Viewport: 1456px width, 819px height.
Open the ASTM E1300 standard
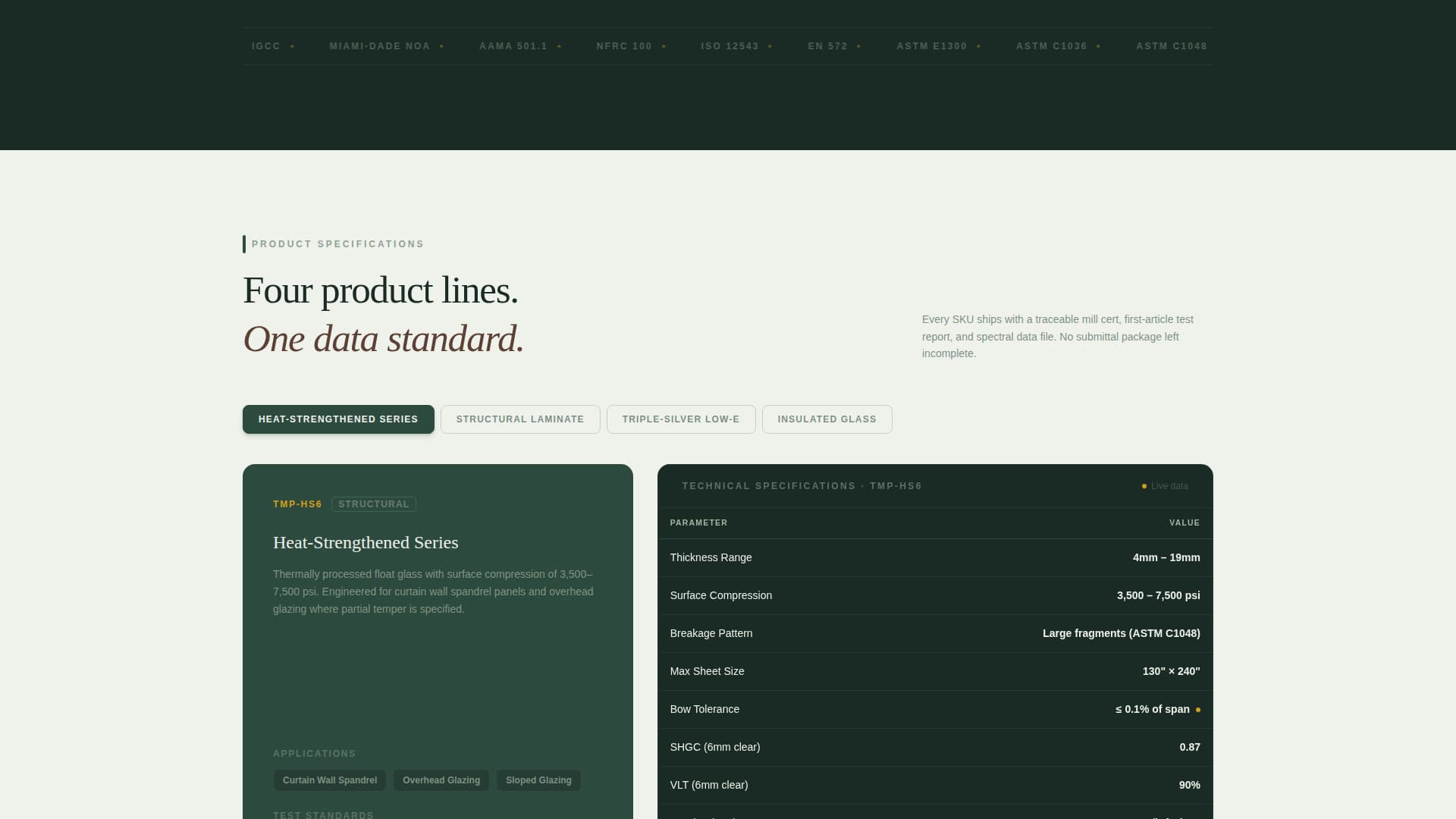coord(931,45)
